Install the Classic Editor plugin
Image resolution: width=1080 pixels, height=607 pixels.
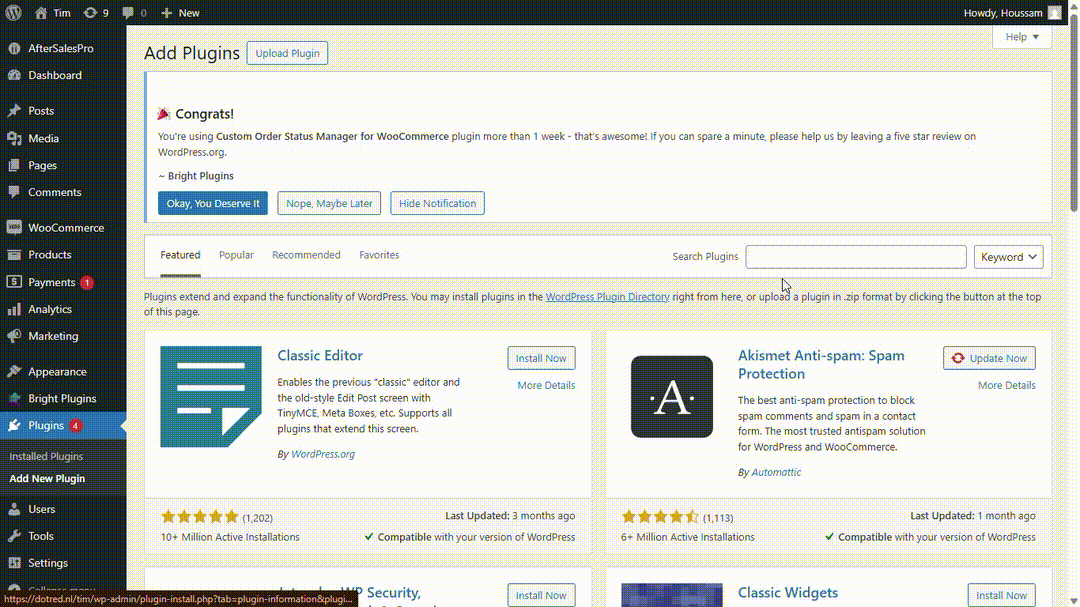coord(541,358)
